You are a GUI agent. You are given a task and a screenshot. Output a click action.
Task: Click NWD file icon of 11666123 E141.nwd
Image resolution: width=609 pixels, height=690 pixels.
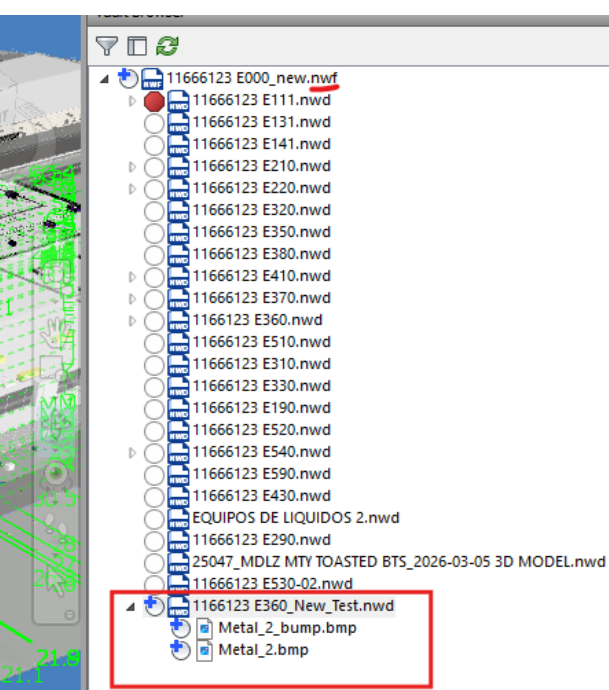click(178, 144)
